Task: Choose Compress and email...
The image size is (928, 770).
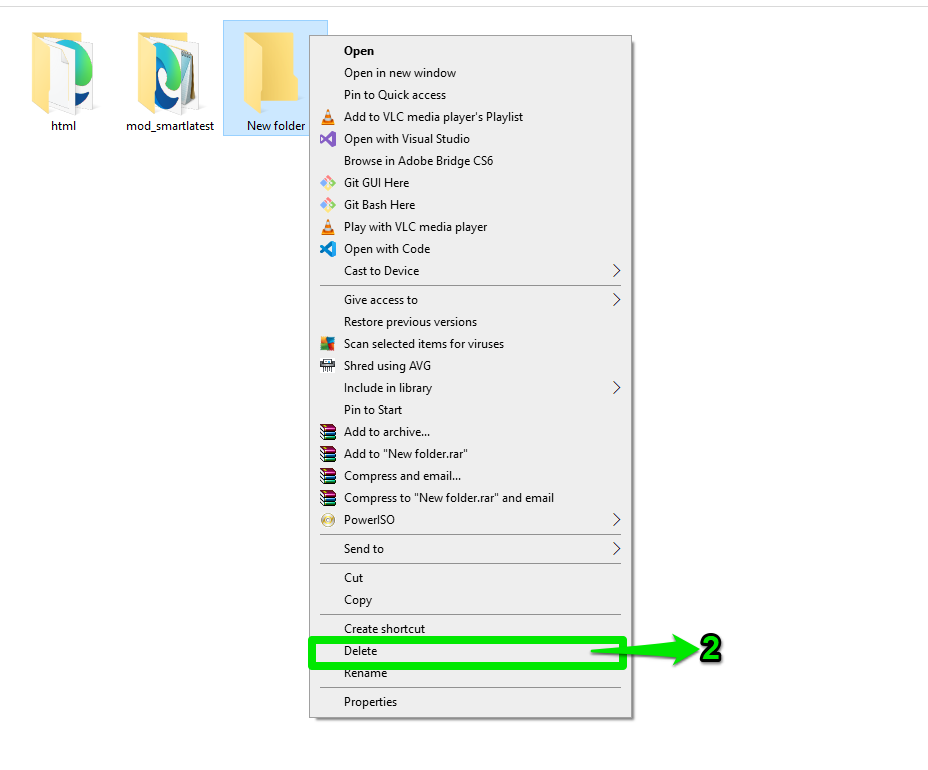Action: 471,476
